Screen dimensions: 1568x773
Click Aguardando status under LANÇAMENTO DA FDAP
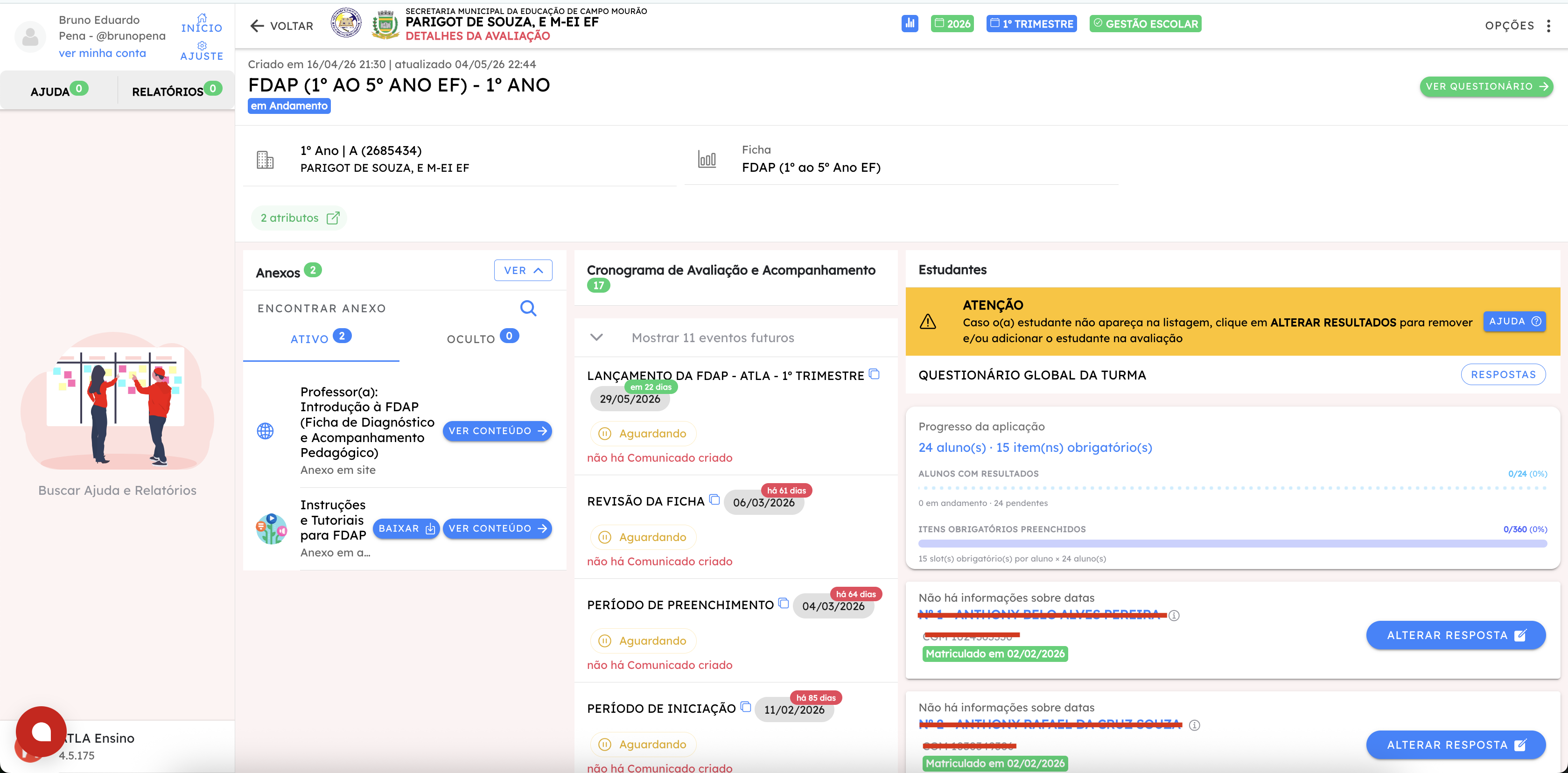click(644, 433)
